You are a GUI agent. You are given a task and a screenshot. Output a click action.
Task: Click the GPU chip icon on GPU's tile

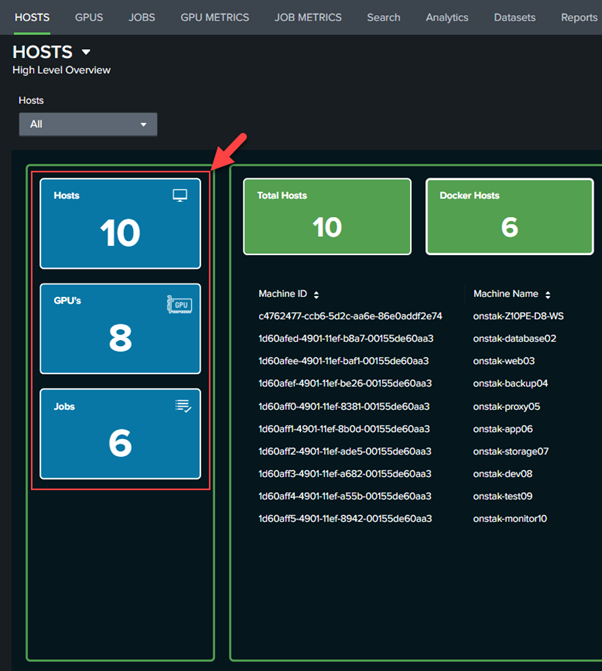[178, 302]
